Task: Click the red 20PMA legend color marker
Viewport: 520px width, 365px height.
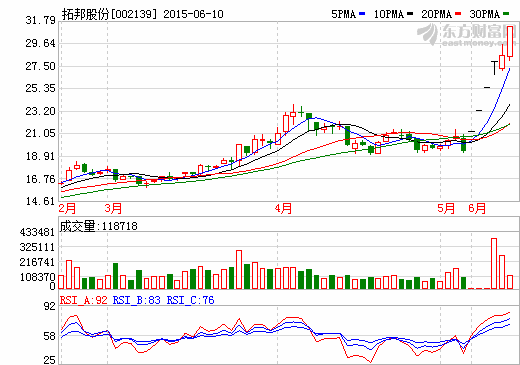Action: tap(458, 14)
